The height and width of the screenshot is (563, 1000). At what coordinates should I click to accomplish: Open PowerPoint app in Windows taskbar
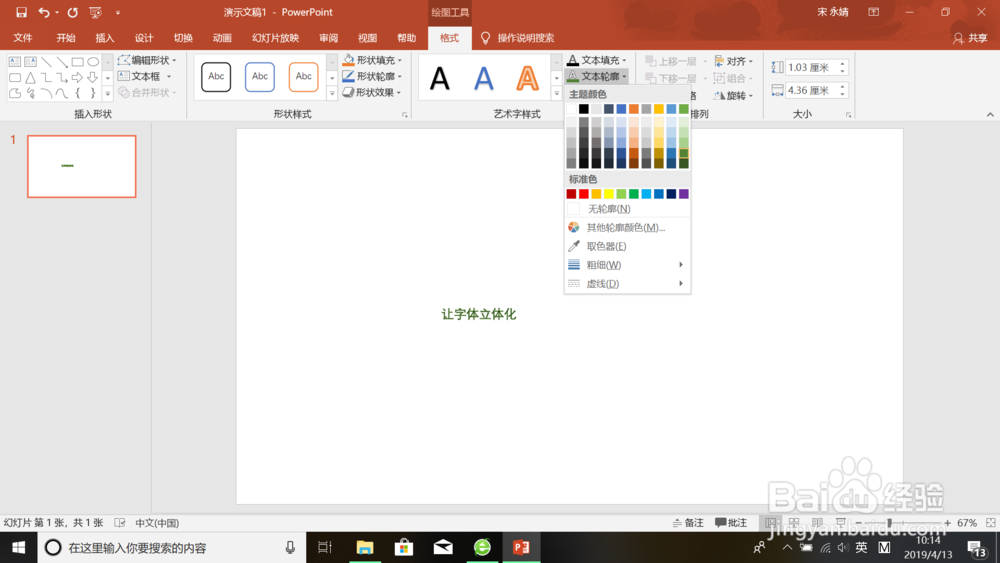click(x=521, y=547)
